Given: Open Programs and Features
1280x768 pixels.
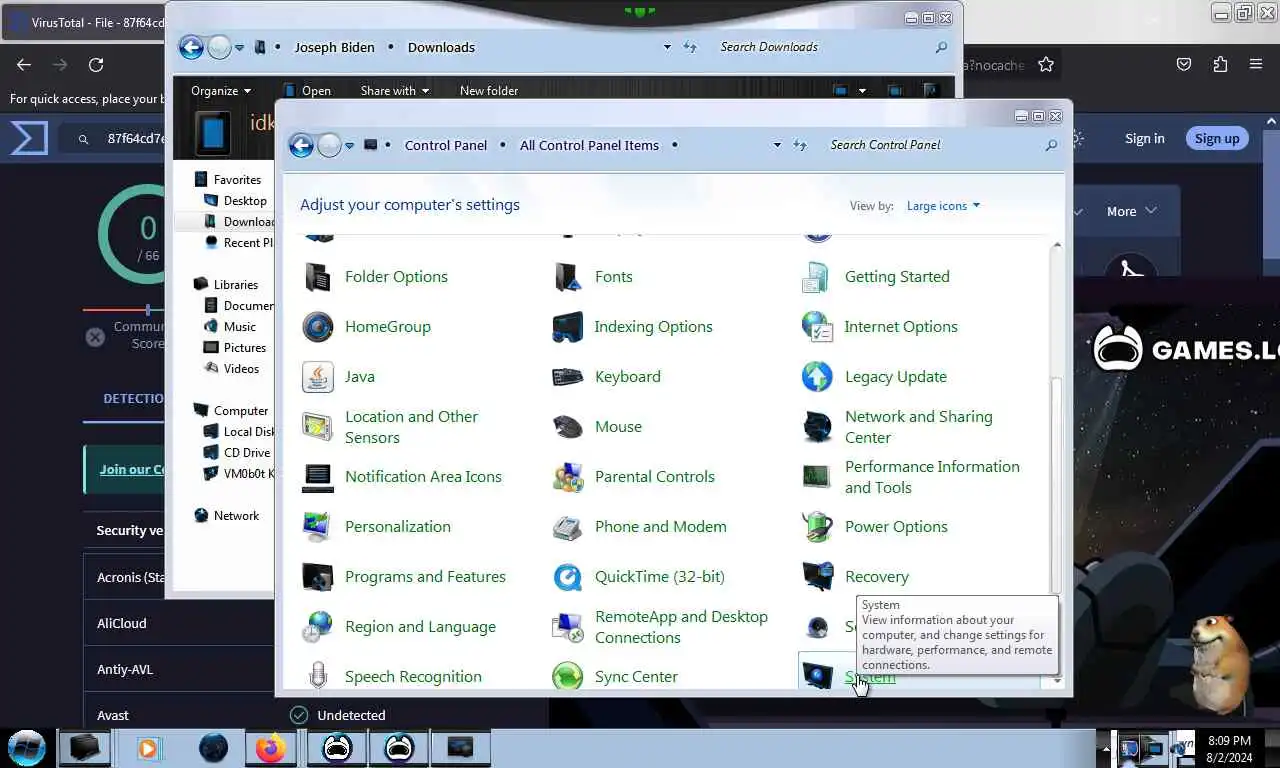Looking at the screenshot, I should (x=404, y=577).
